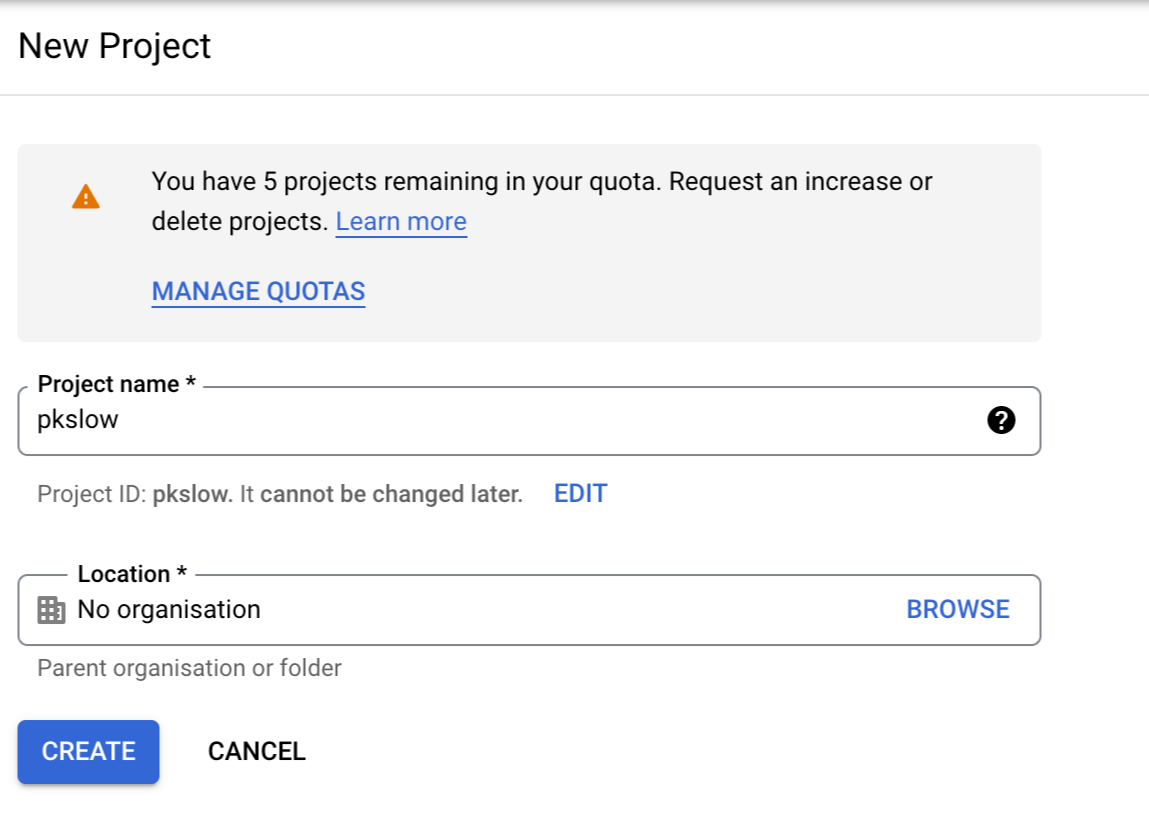Click BROWSE to choose a location

[957, 610]
